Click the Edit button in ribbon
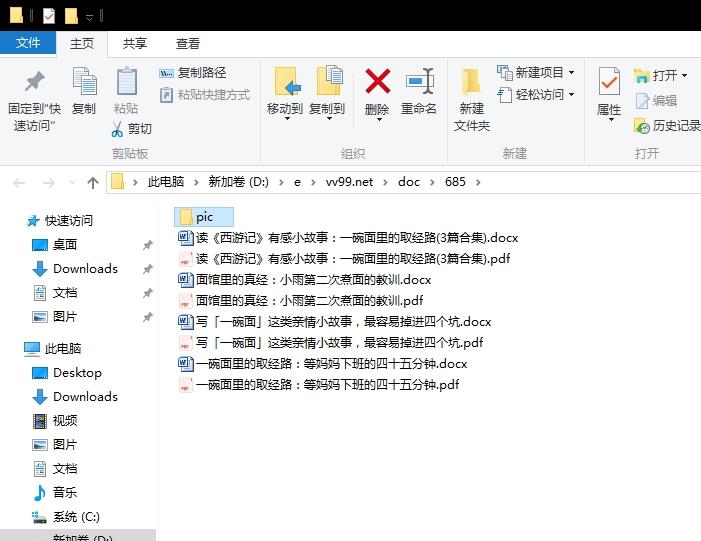 tap(656, 101)
